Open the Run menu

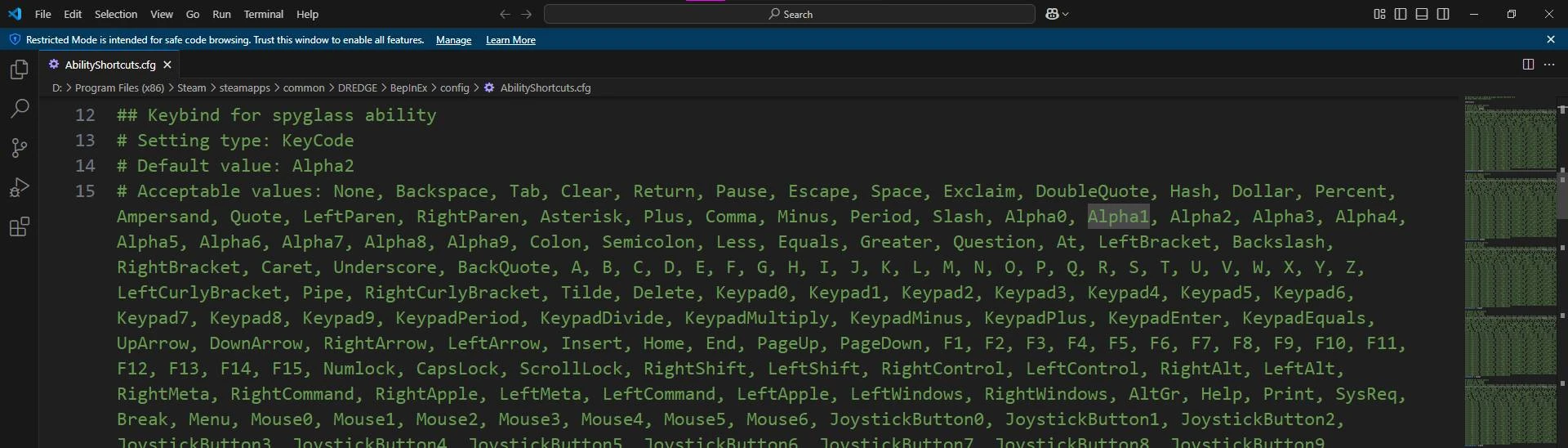(x=221, y=14)
